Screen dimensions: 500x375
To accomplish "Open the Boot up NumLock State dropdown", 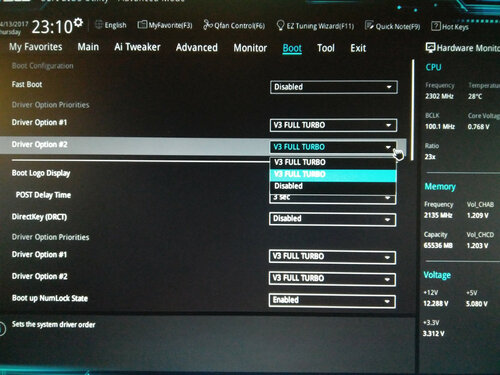I will click(332, 300).
